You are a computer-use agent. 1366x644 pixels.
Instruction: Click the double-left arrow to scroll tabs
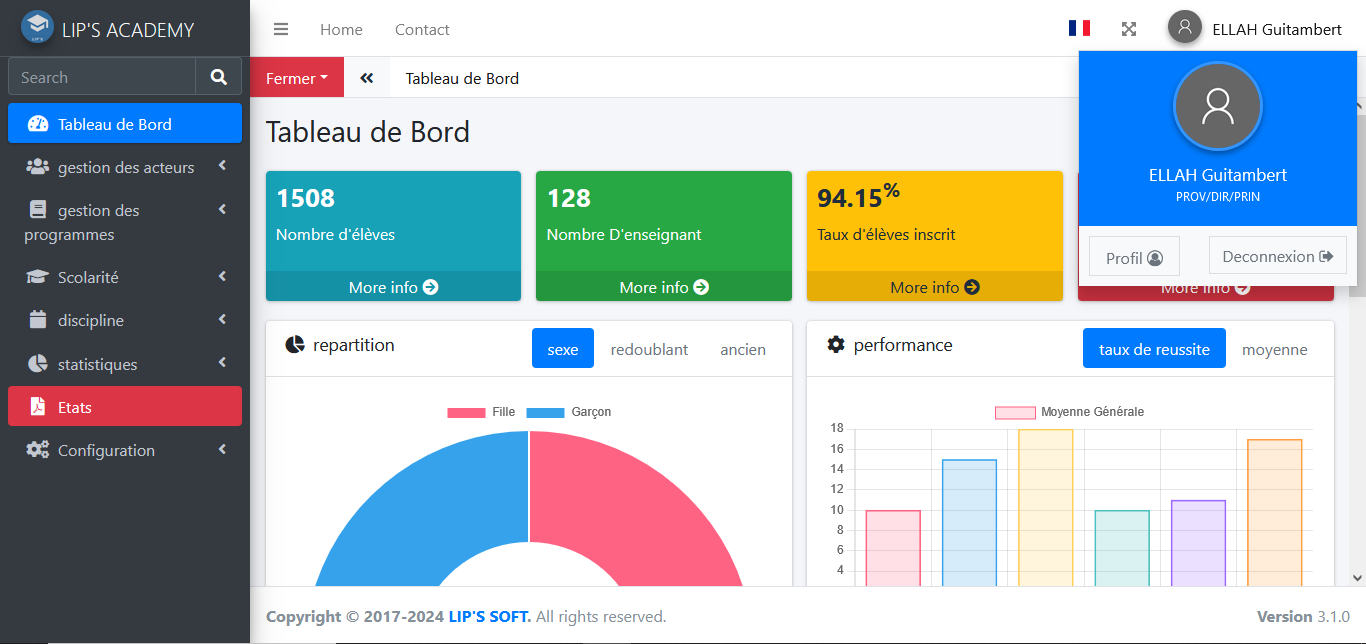367,78
